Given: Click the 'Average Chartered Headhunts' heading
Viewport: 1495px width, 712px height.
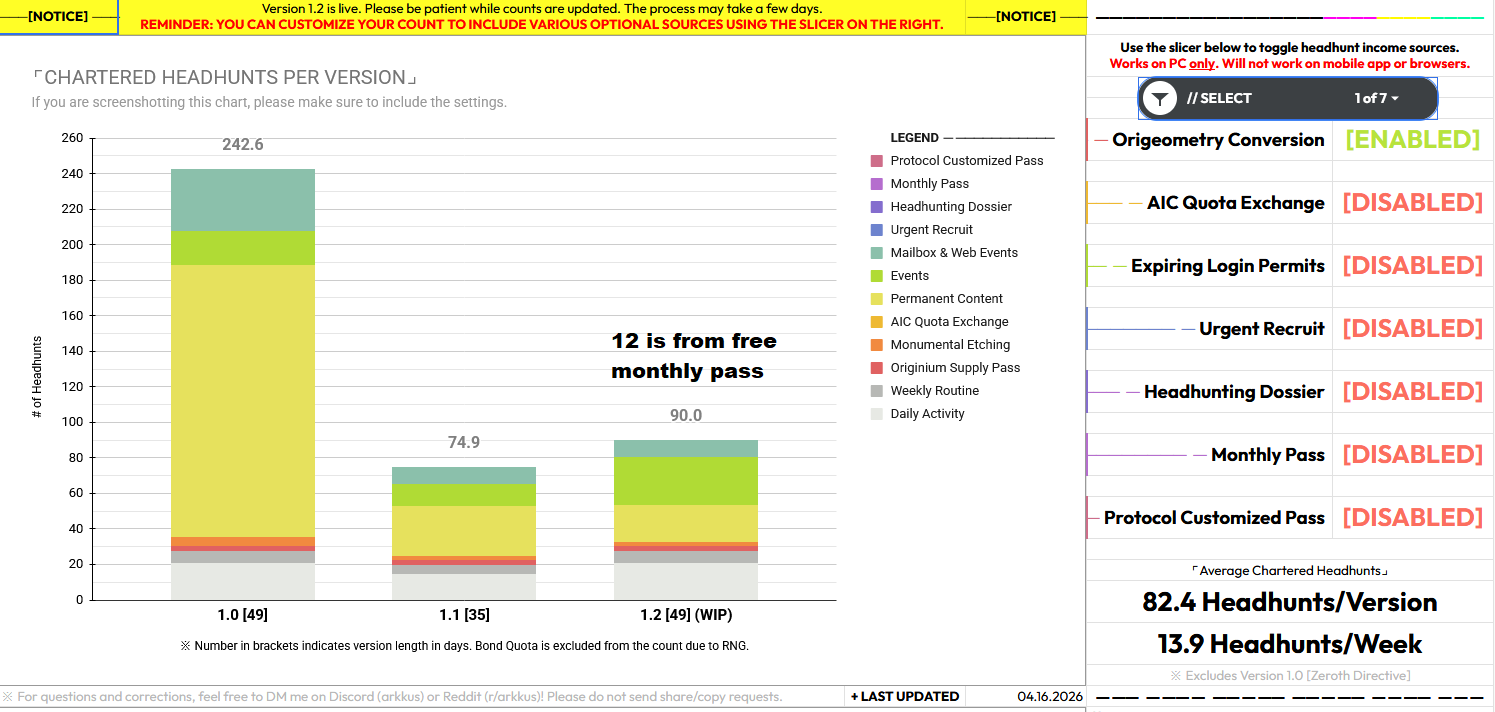Looking at the screenshot, I should 1290,571.
